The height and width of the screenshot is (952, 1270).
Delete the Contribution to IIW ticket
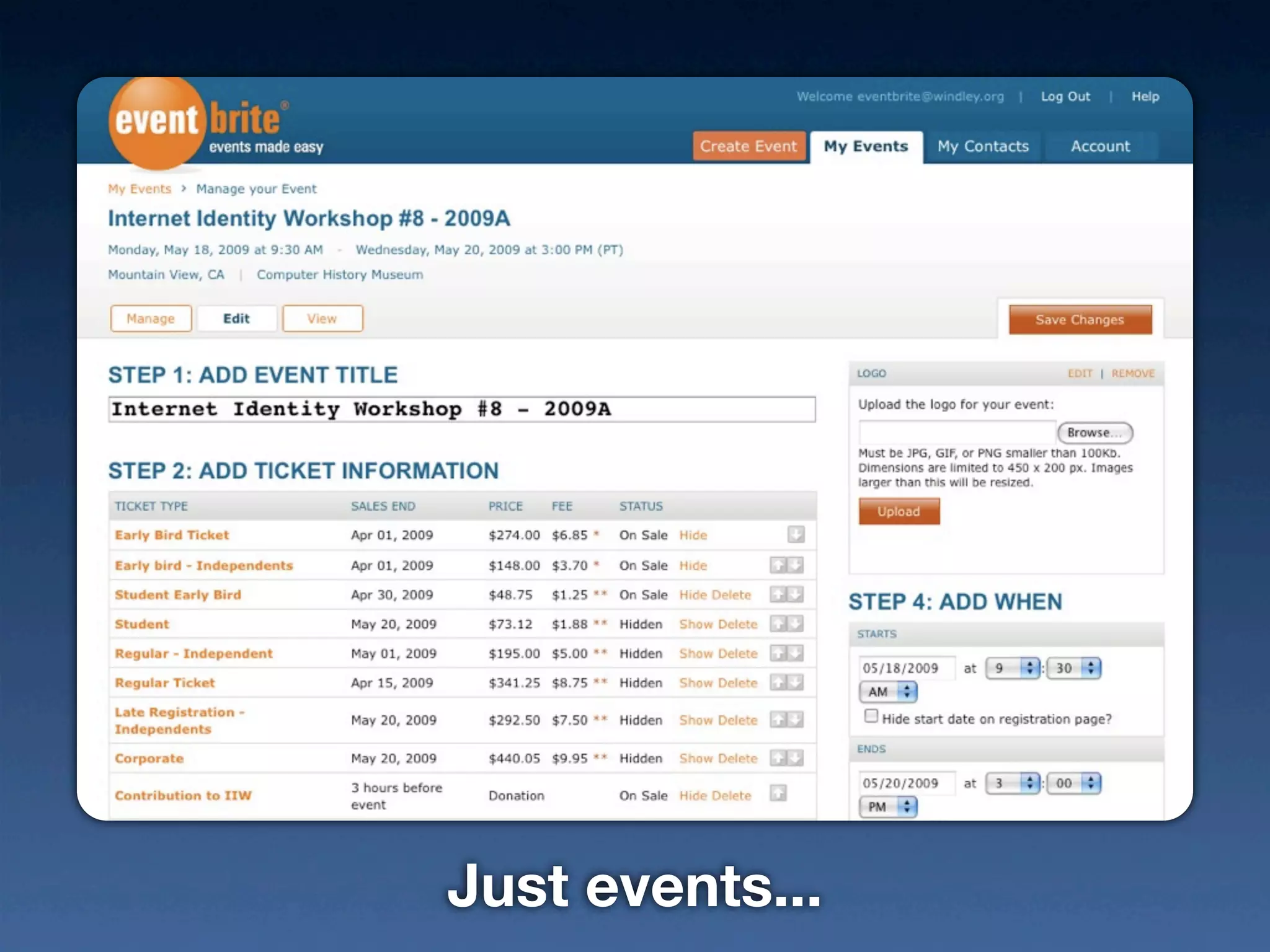tap(732, 796)
